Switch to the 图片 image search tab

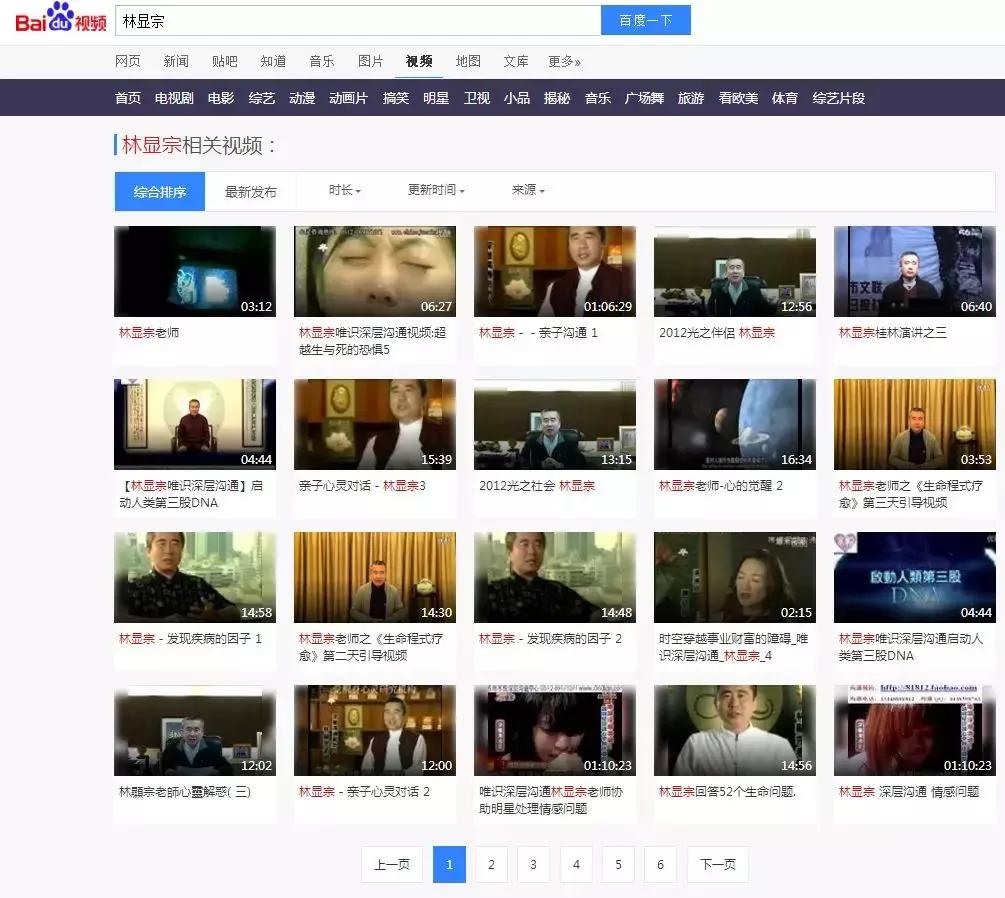coord(370,60)
